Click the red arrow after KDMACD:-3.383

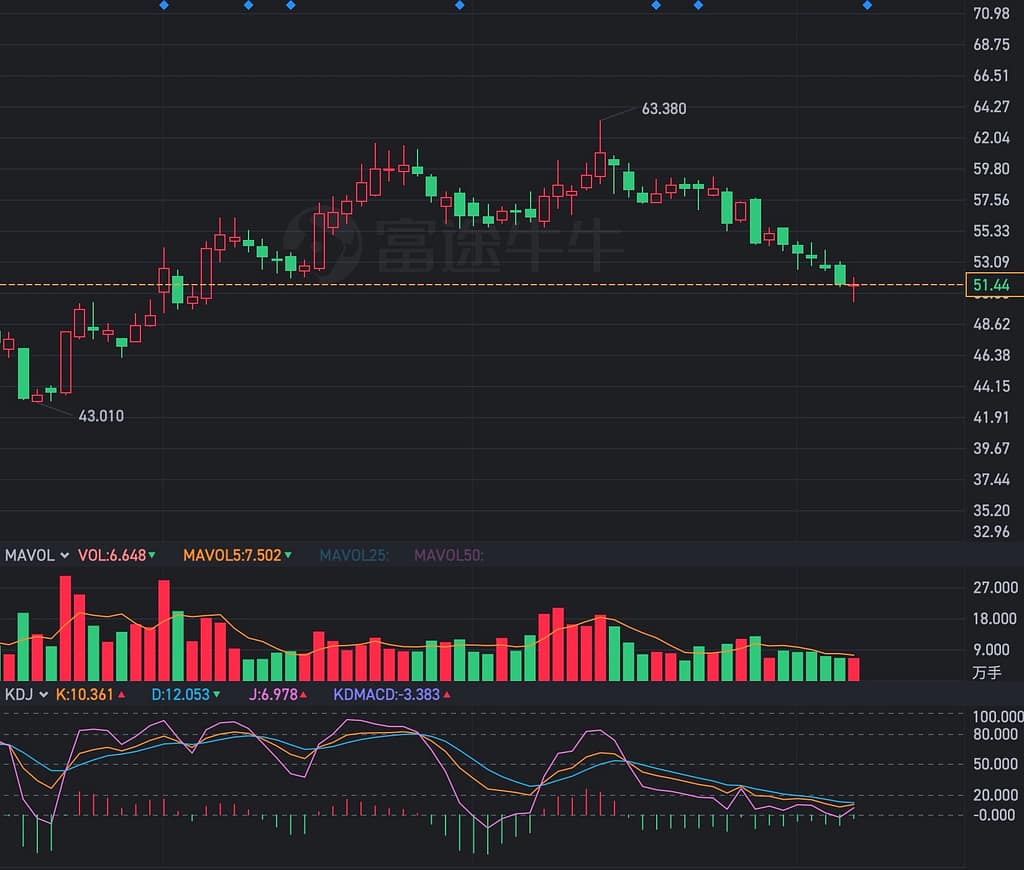point(447,694)
